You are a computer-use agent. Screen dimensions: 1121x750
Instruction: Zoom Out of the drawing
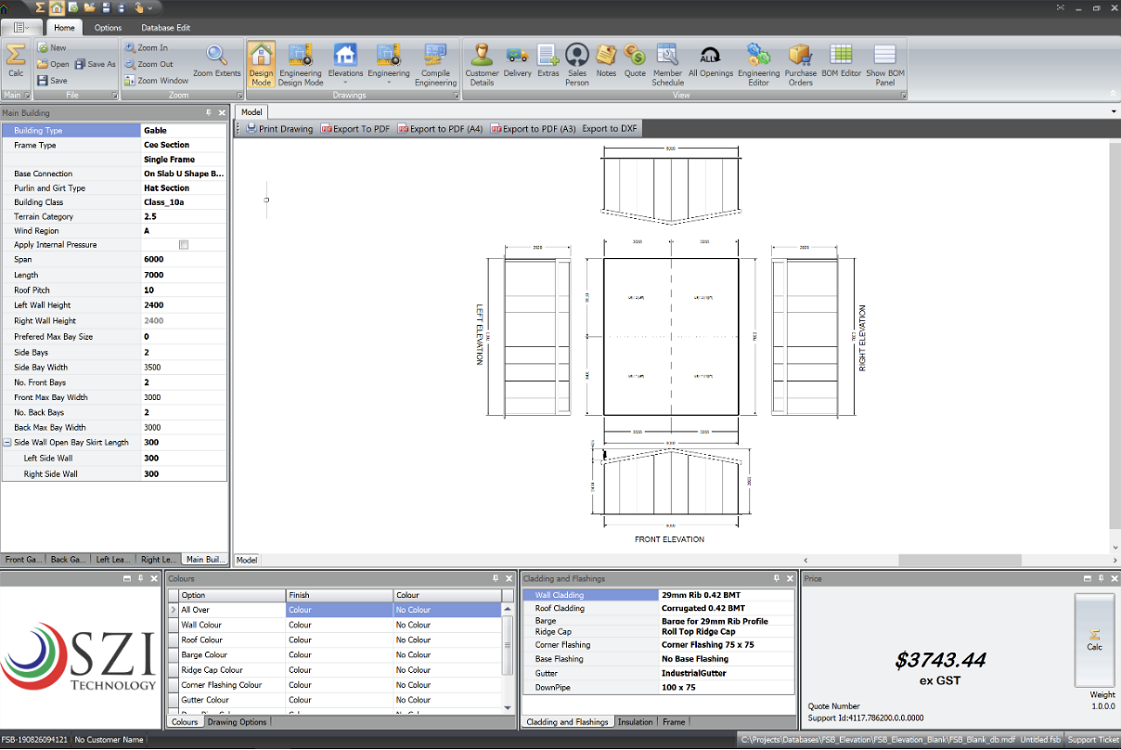(149, 64)
